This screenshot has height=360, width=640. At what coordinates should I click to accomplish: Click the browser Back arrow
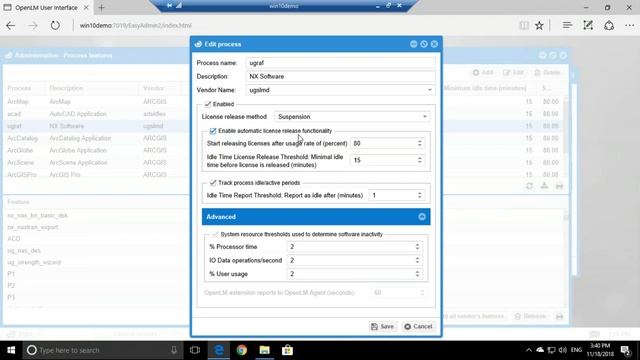point(11,25)
